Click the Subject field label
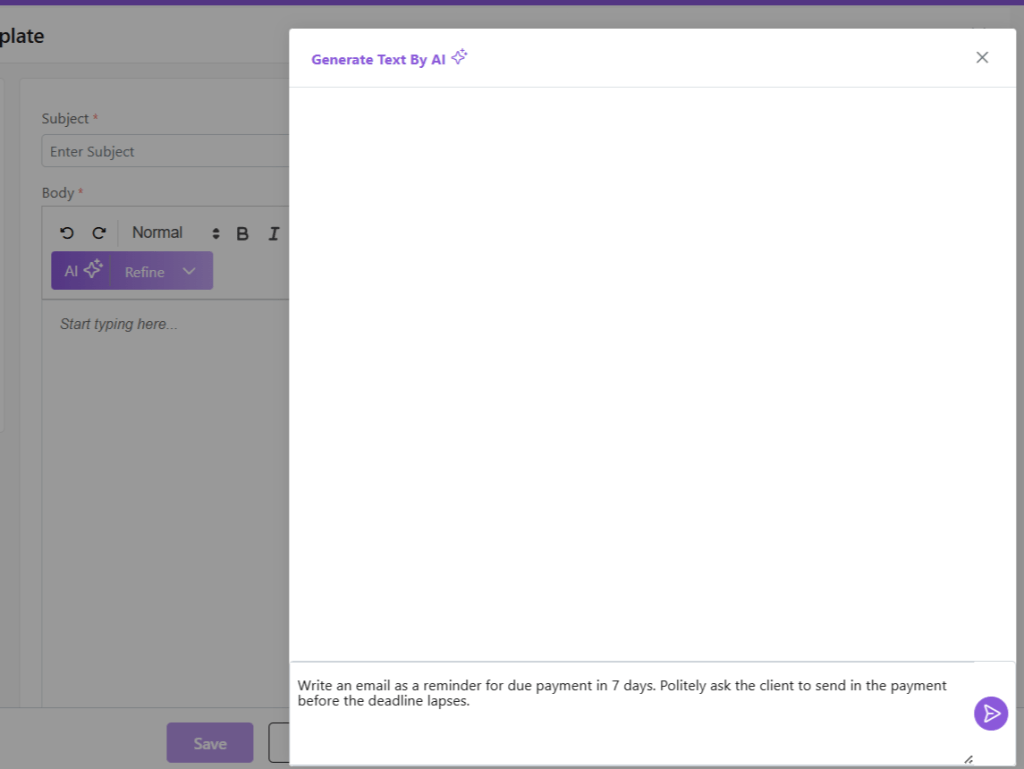 pos(65,118)
